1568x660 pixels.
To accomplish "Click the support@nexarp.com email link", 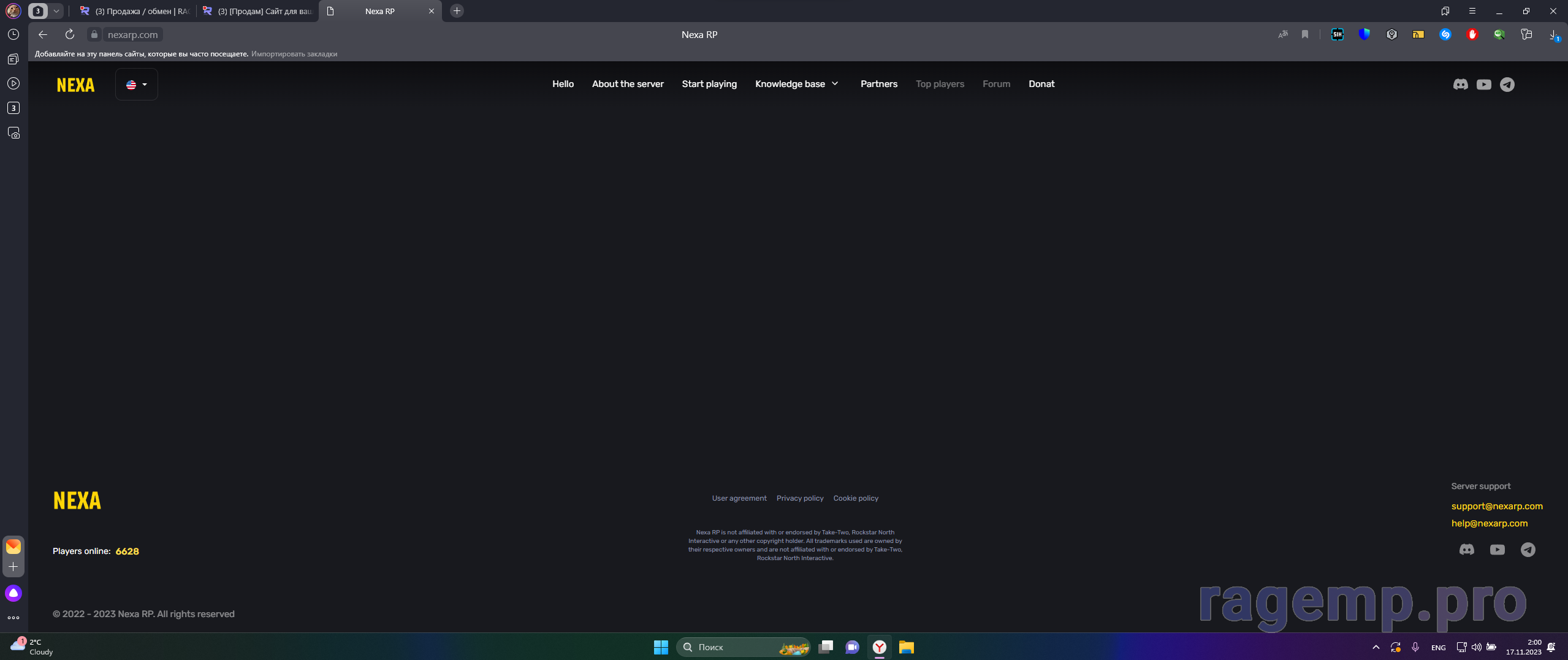I will click(1497, 506).
